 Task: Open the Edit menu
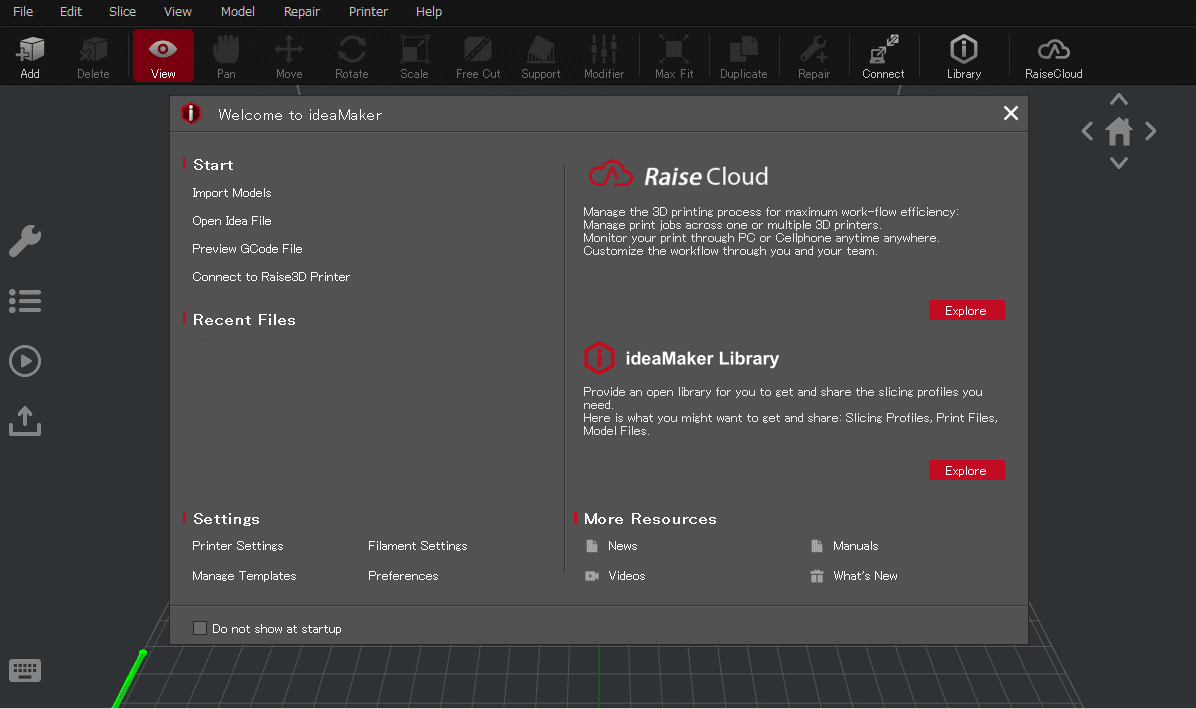point(71,11)
